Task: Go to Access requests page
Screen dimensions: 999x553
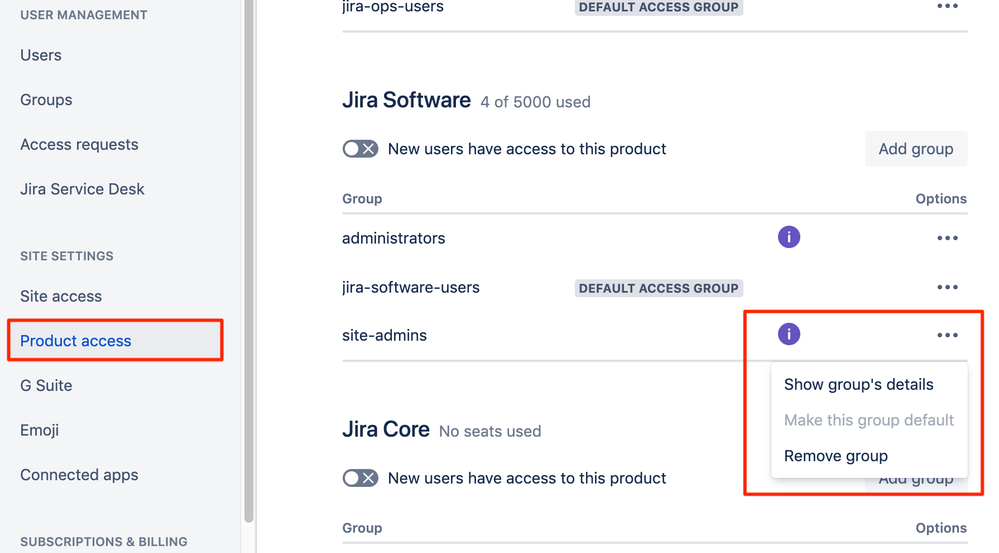Action: (79, 145)
